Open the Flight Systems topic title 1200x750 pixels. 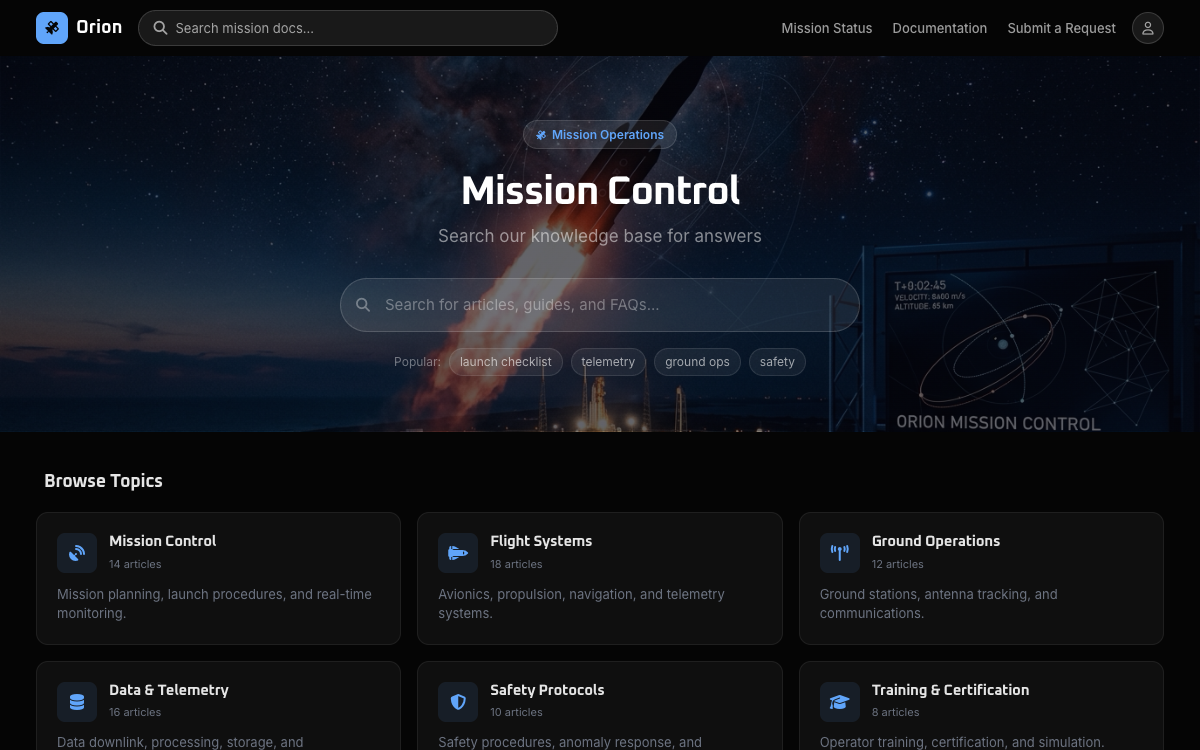(541, 541)
